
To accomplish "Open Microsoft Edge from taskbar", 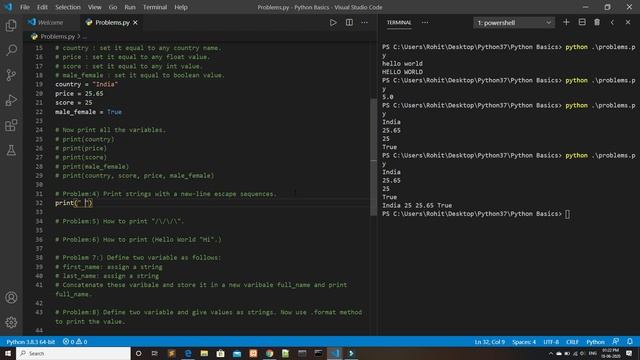I will 188,353.
